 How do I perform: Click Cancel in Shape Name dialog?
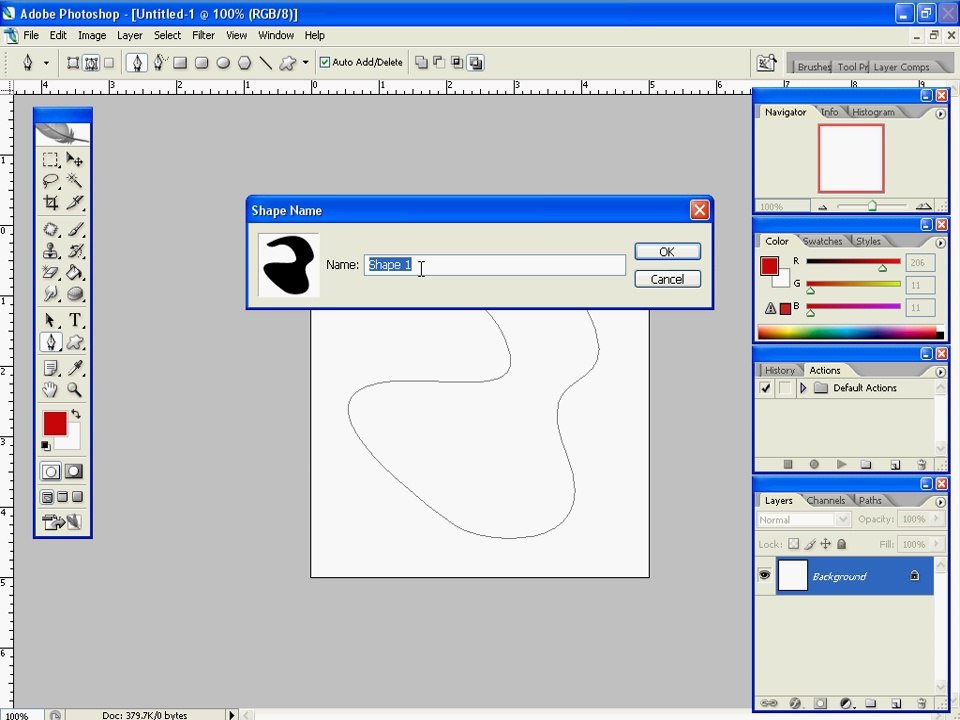pos(667,279)
